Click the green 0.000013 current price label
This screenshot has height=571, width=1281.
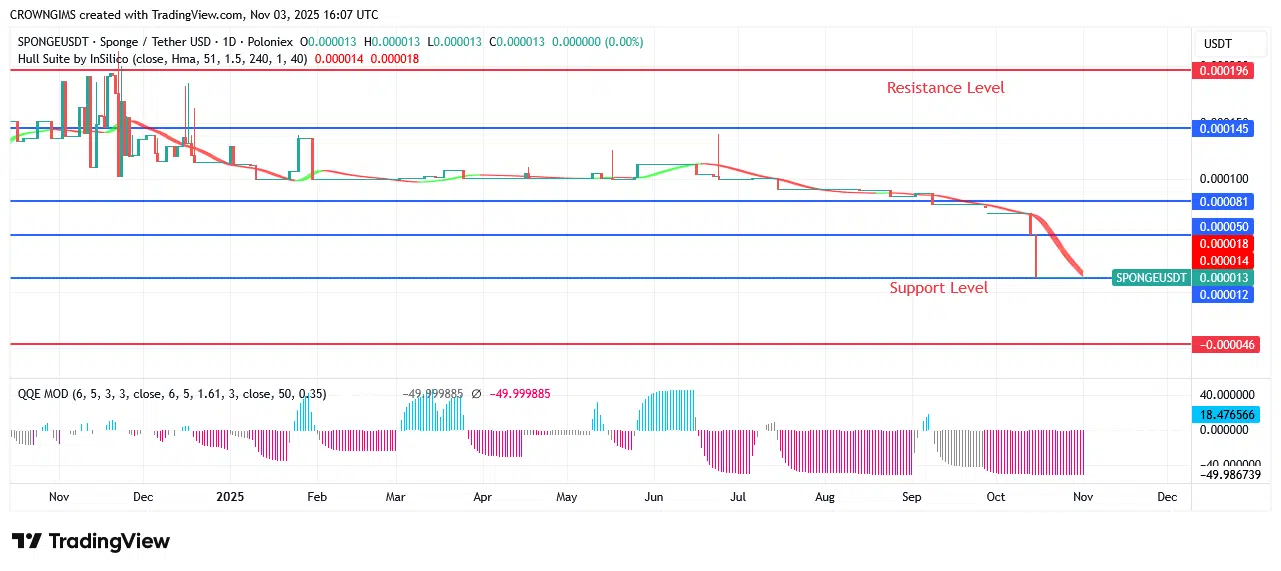coord(1225,277)
